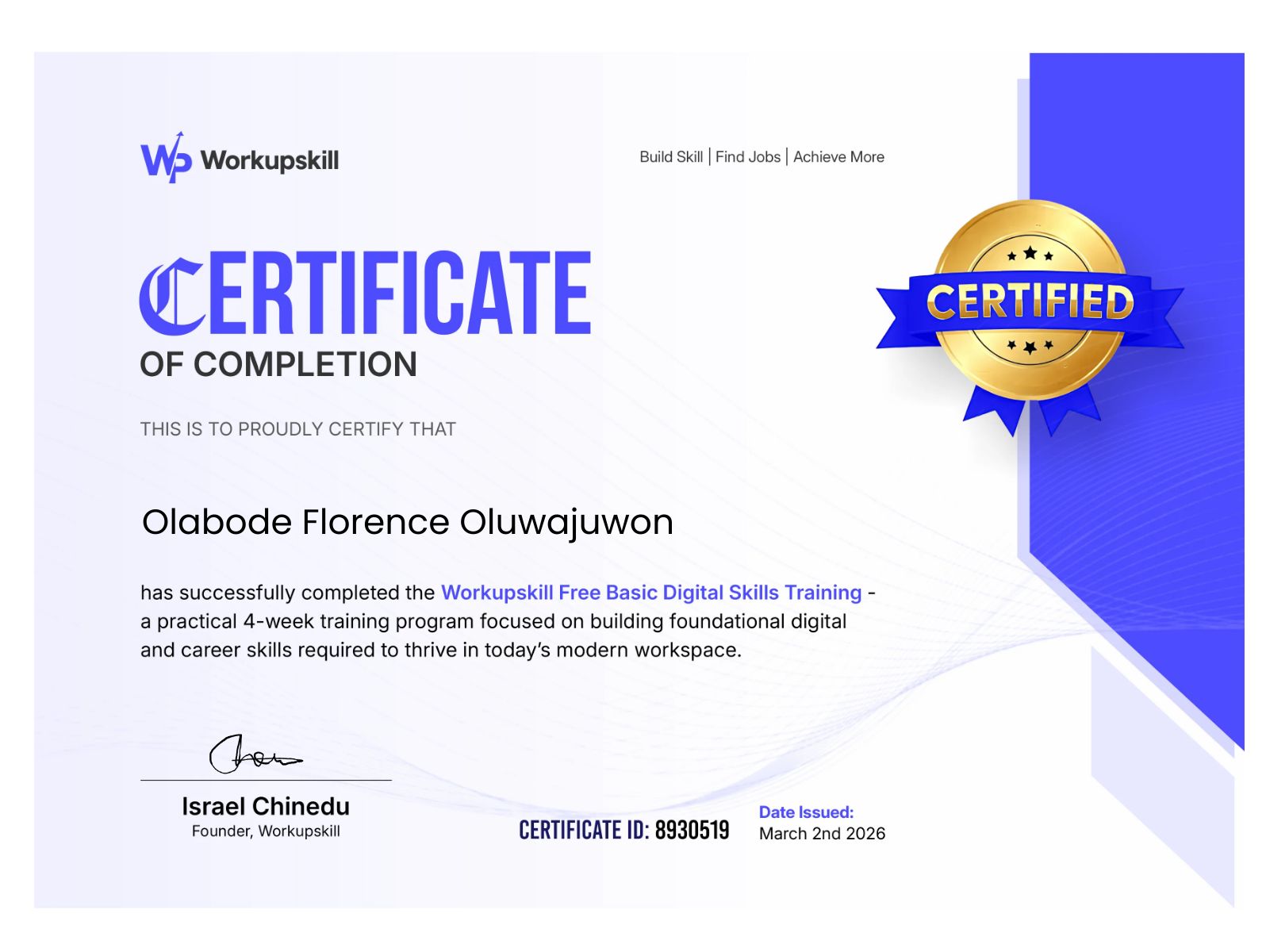The height and width of the screenshot is (952, 1266).
Task: Select the recipient name Olabode Florence Oluwajuwon
Action: click(408, 522)
